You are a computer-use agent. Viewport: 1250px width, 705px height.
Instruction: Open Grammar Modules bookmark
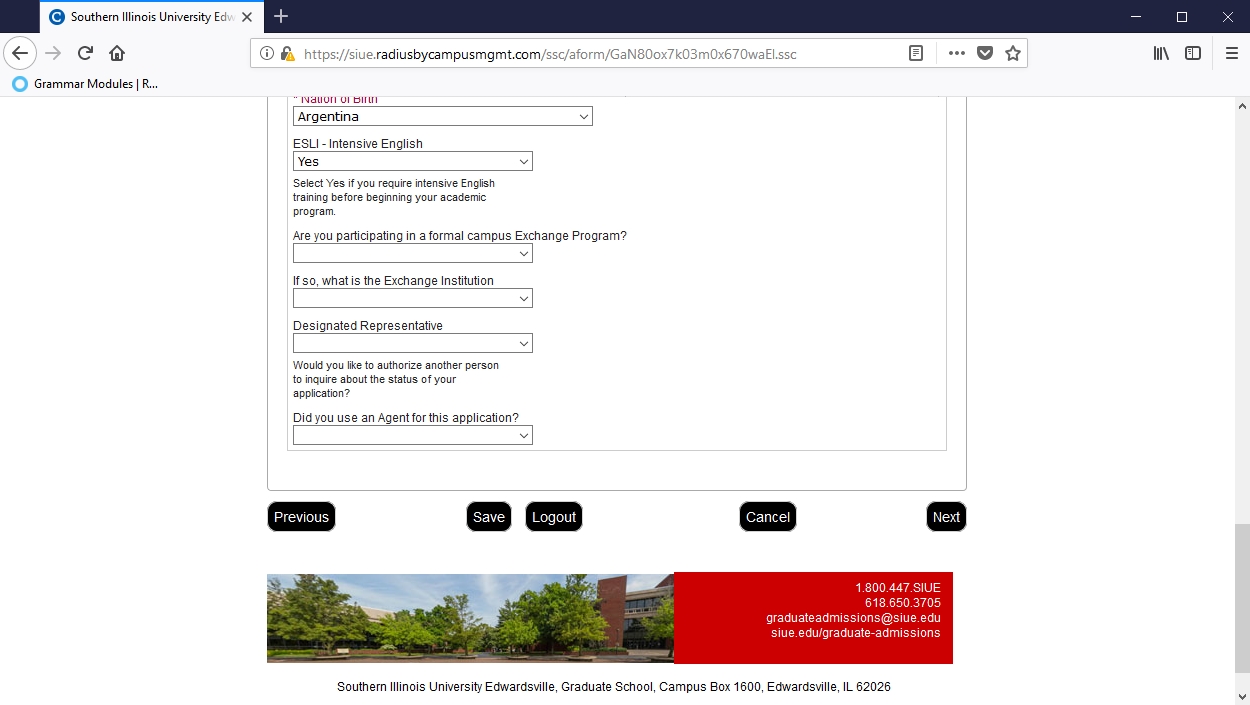[86, 84]
